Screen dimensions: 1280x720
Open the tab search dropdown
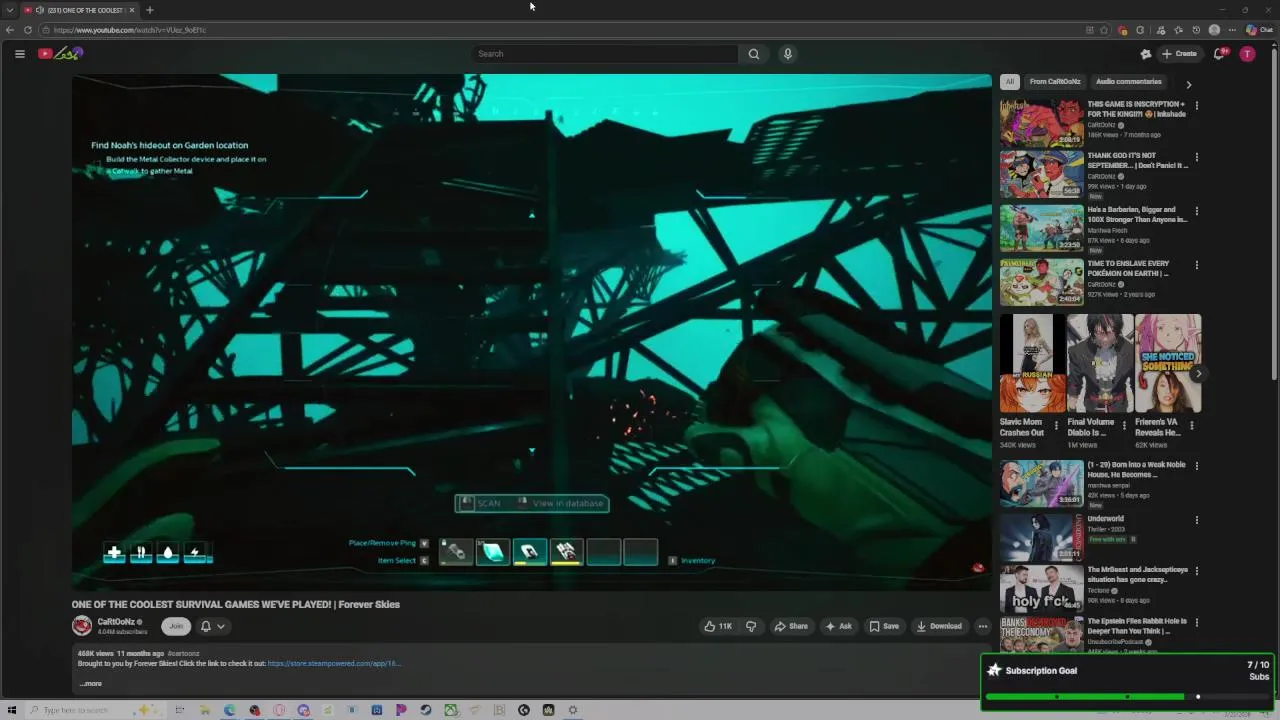coord(9,10)
